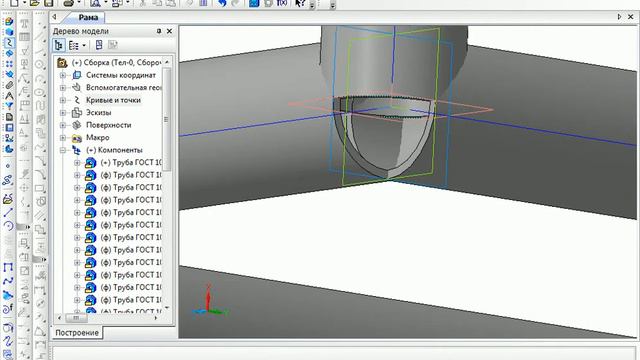Open the Построение tab at the bottom
Image resolution: width=640 pixels, height=360 pixels.
point(77,333)
